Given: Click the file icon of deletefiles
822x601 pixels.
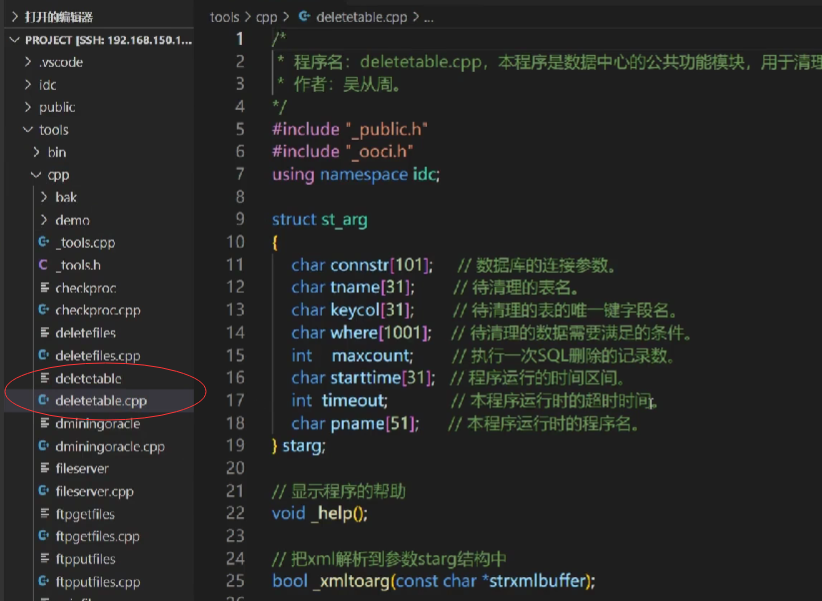Looking at the screenshot, I should tap(45, 332).
